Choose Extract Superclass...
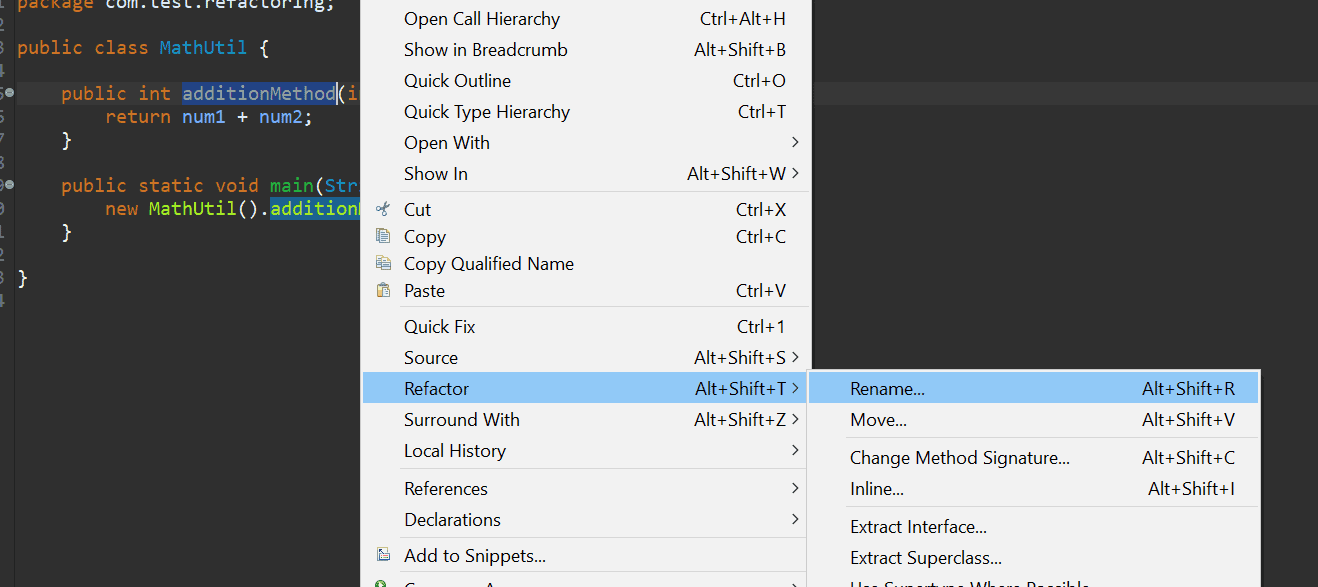This screenshot has height=587, width=1318. [1033, 558]
